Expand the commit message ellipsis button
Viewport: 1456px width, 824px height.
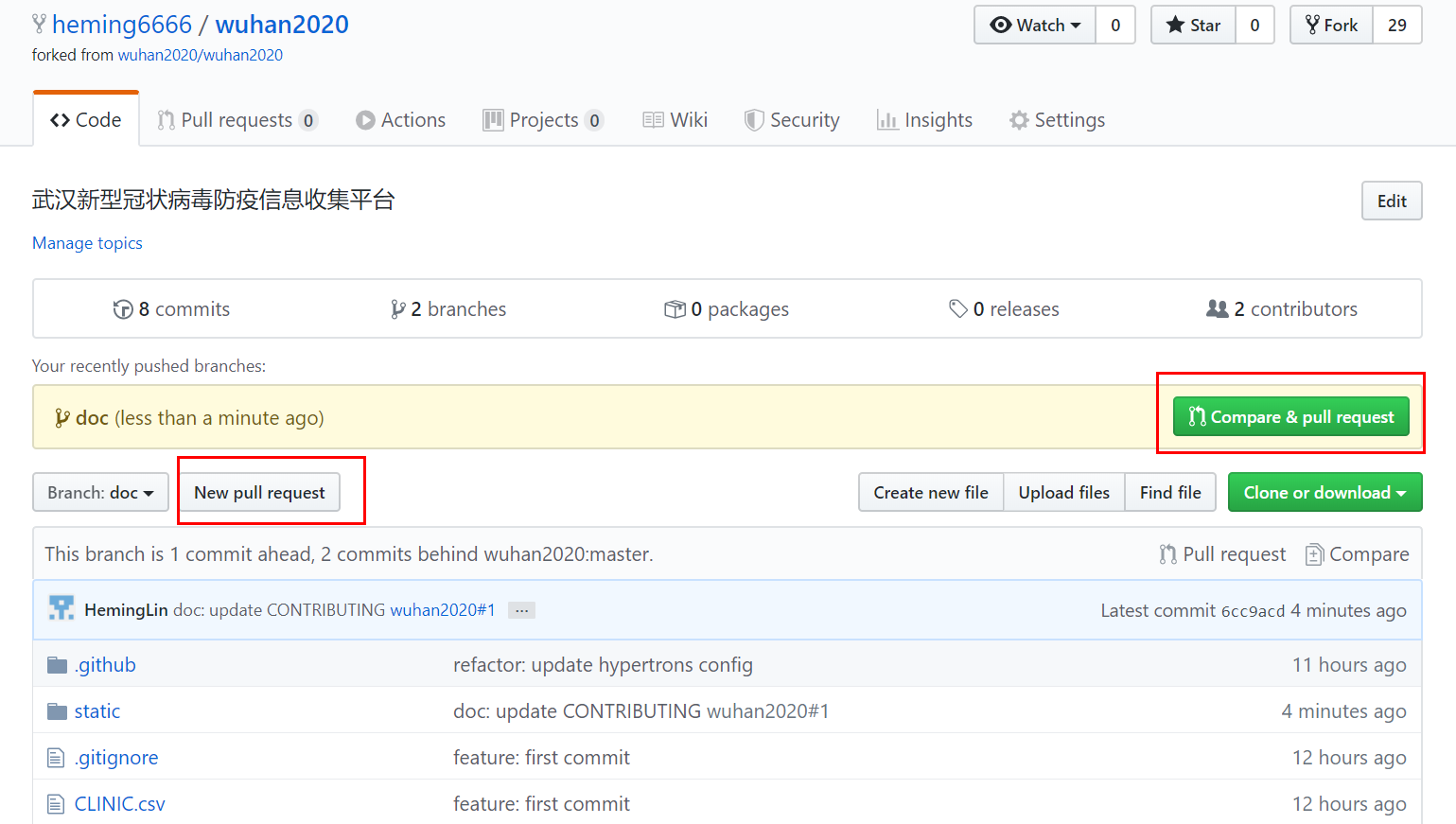(521, 610)
